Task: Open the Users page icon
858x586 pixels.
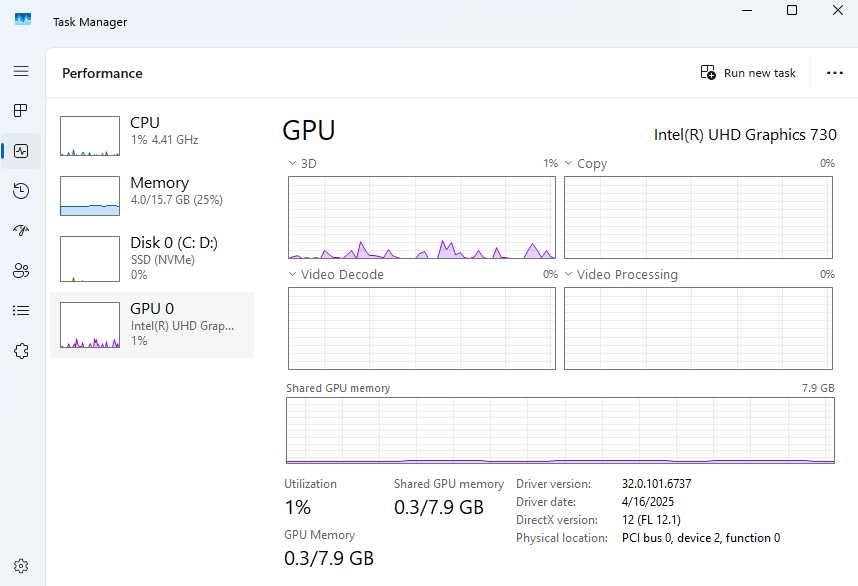Action: [x=21, y=271]
